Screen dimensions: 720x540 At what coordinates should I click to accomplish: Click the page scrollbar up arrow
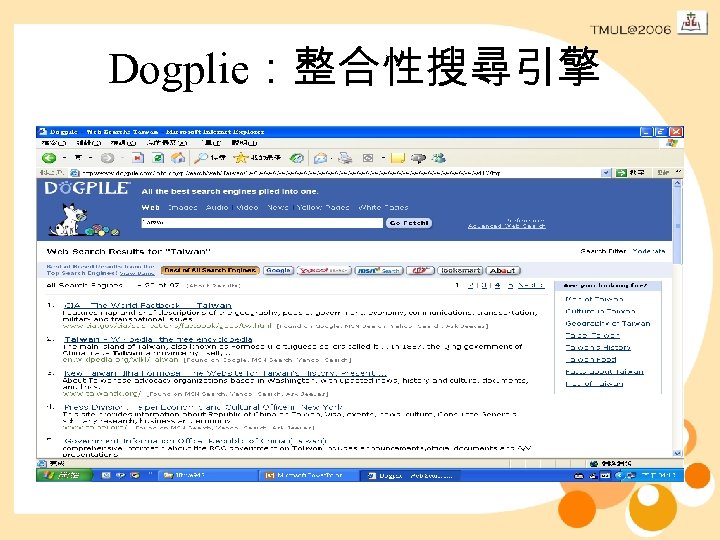(x=677, y=183)
